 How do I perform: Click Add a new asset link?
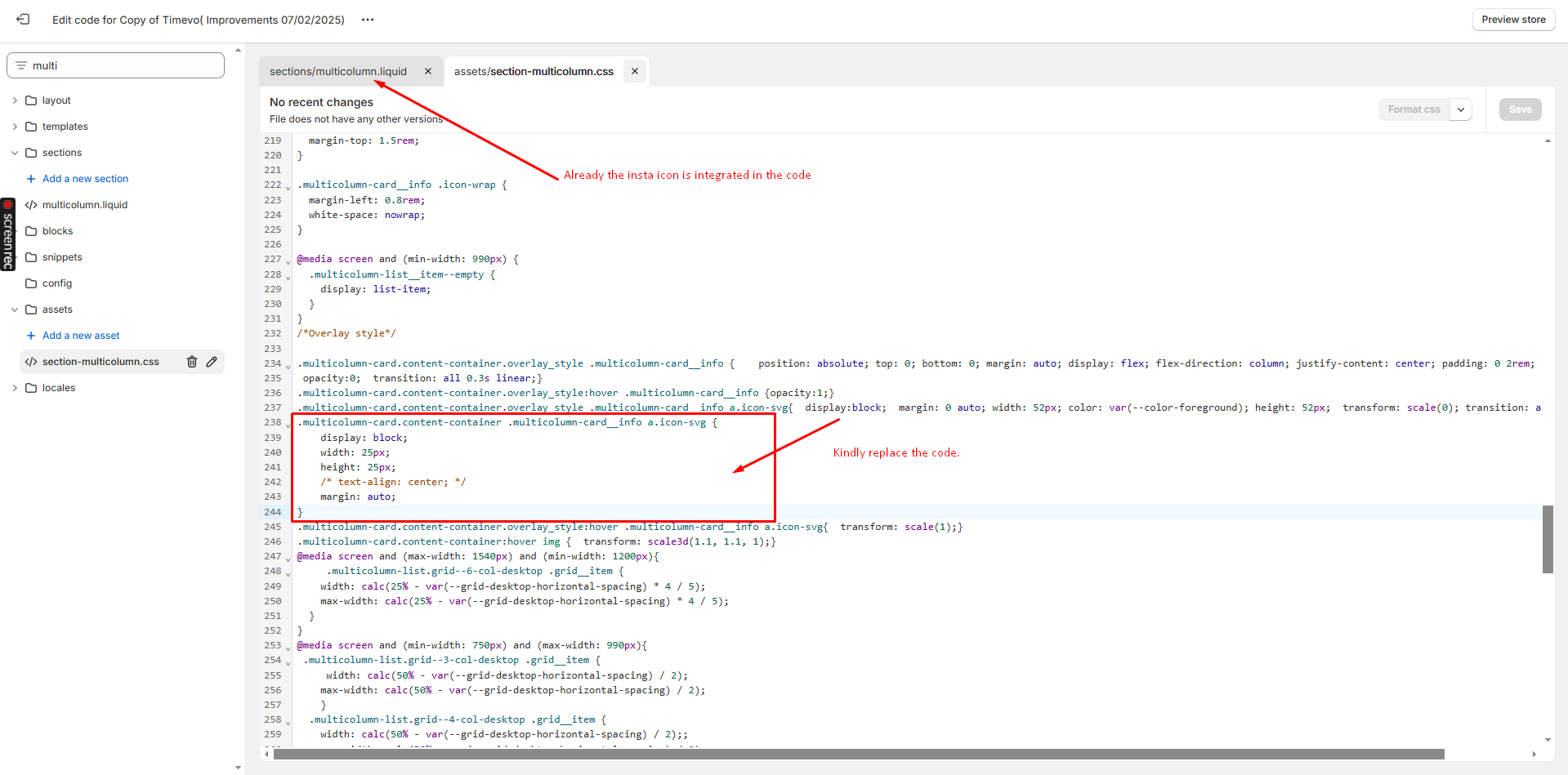point(81,336)
